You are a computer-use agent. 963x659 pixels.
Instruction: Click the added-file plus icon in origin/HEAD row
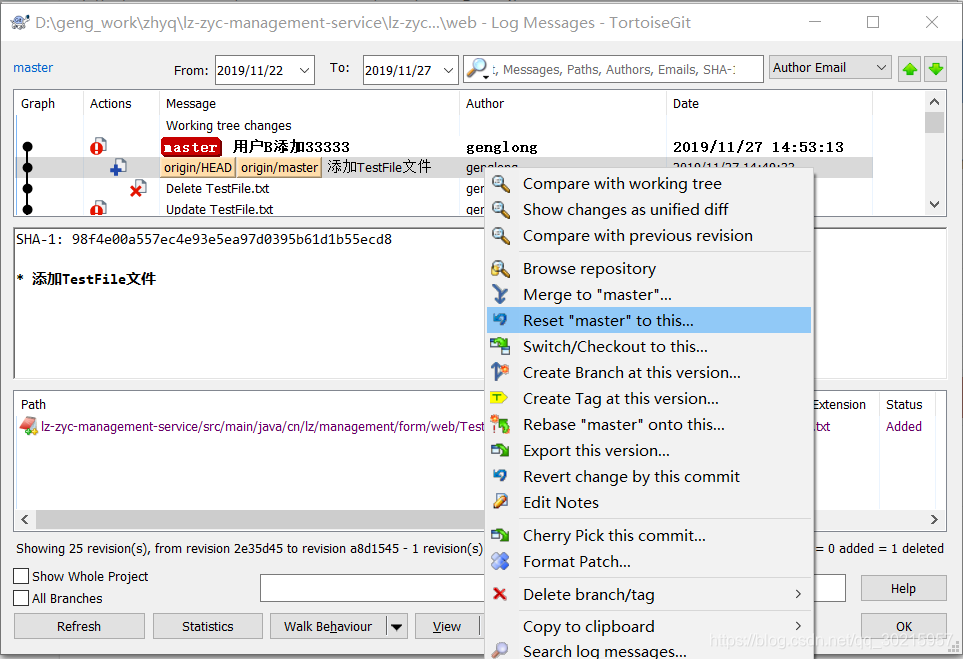(118, 167)
